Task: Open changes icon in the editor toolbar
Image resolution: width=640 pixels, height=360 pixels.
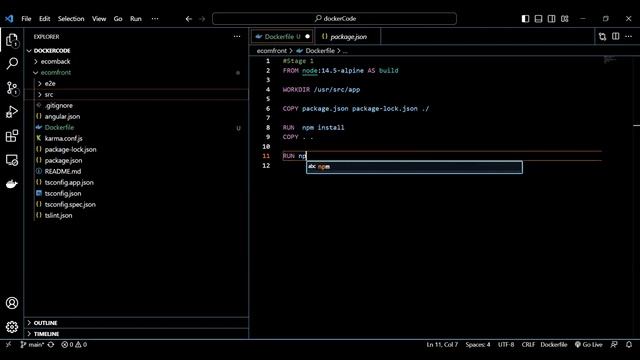Action: (x=602, y=37)
